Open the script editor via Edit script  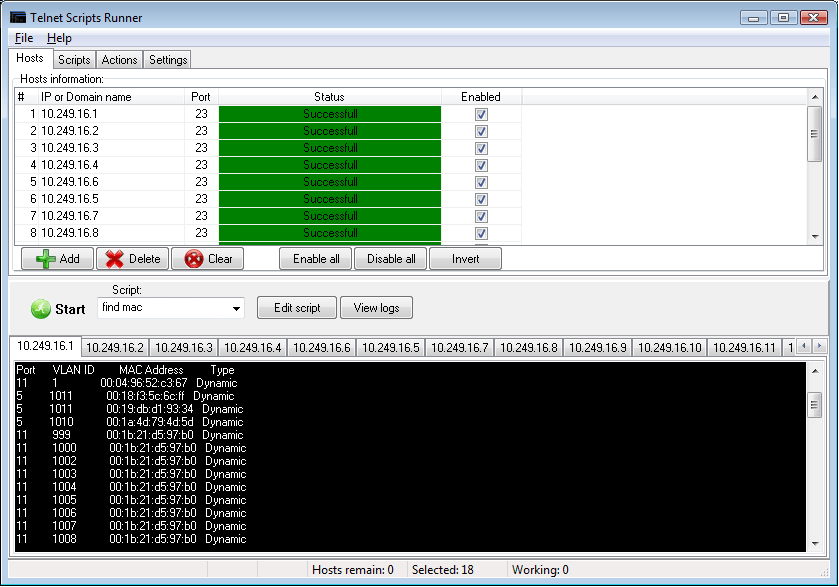pyautogui.click(x=296, y=308)
